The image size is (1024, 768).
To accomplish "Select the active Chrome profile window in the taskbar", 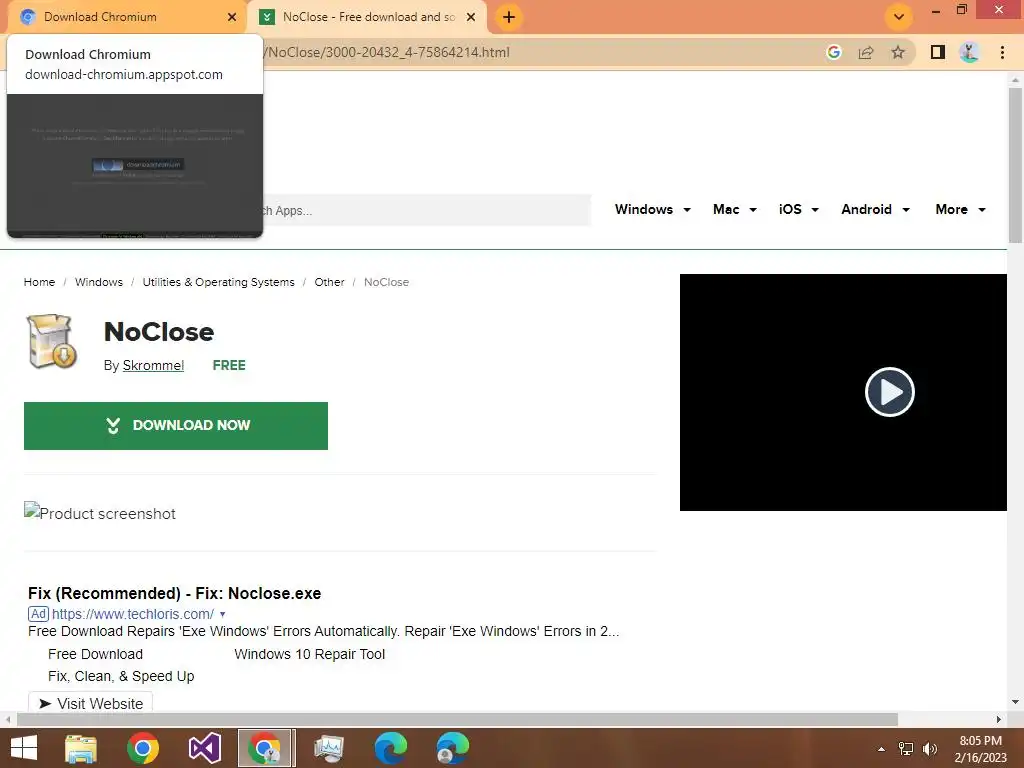I will coord(265,748).
